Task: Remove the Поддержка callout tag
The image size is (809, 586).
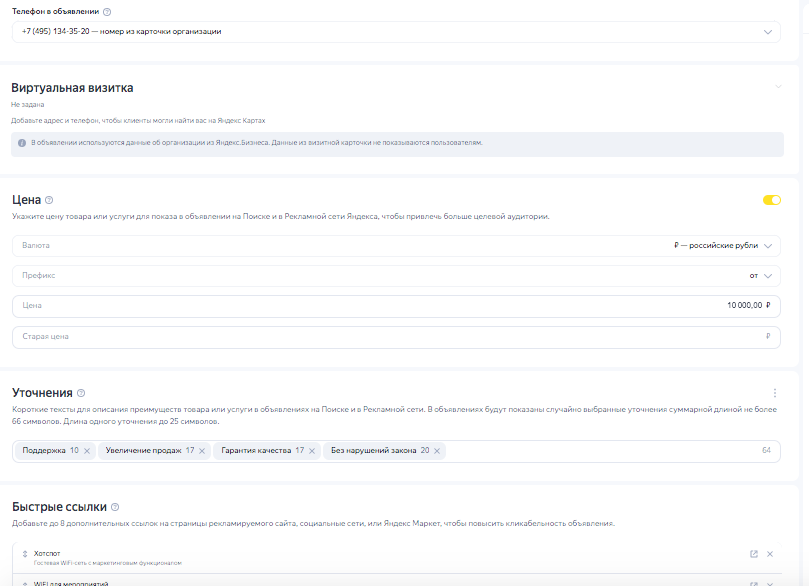Action: point(87,451)
